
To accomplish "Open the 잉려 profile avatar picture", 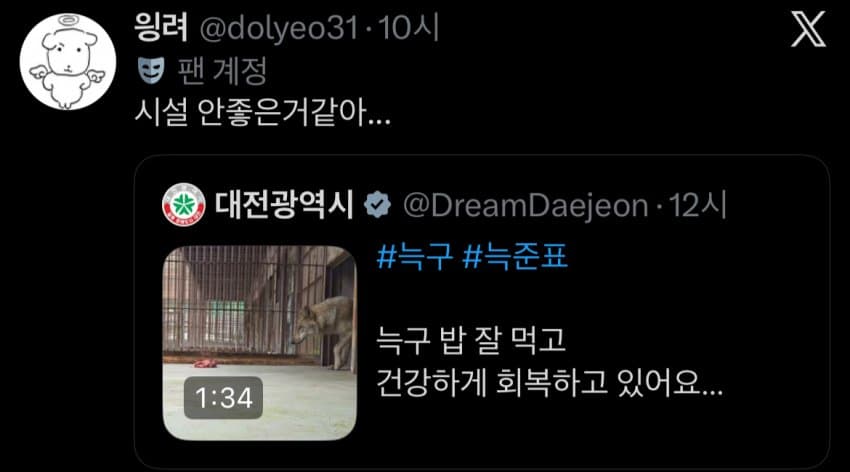I will [x=68, y=62].
